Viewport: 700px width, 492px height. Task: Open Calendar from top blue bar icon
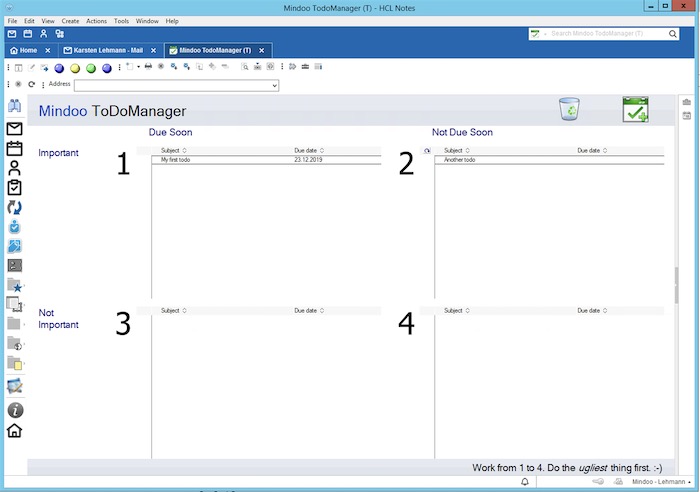pos(28,33)
